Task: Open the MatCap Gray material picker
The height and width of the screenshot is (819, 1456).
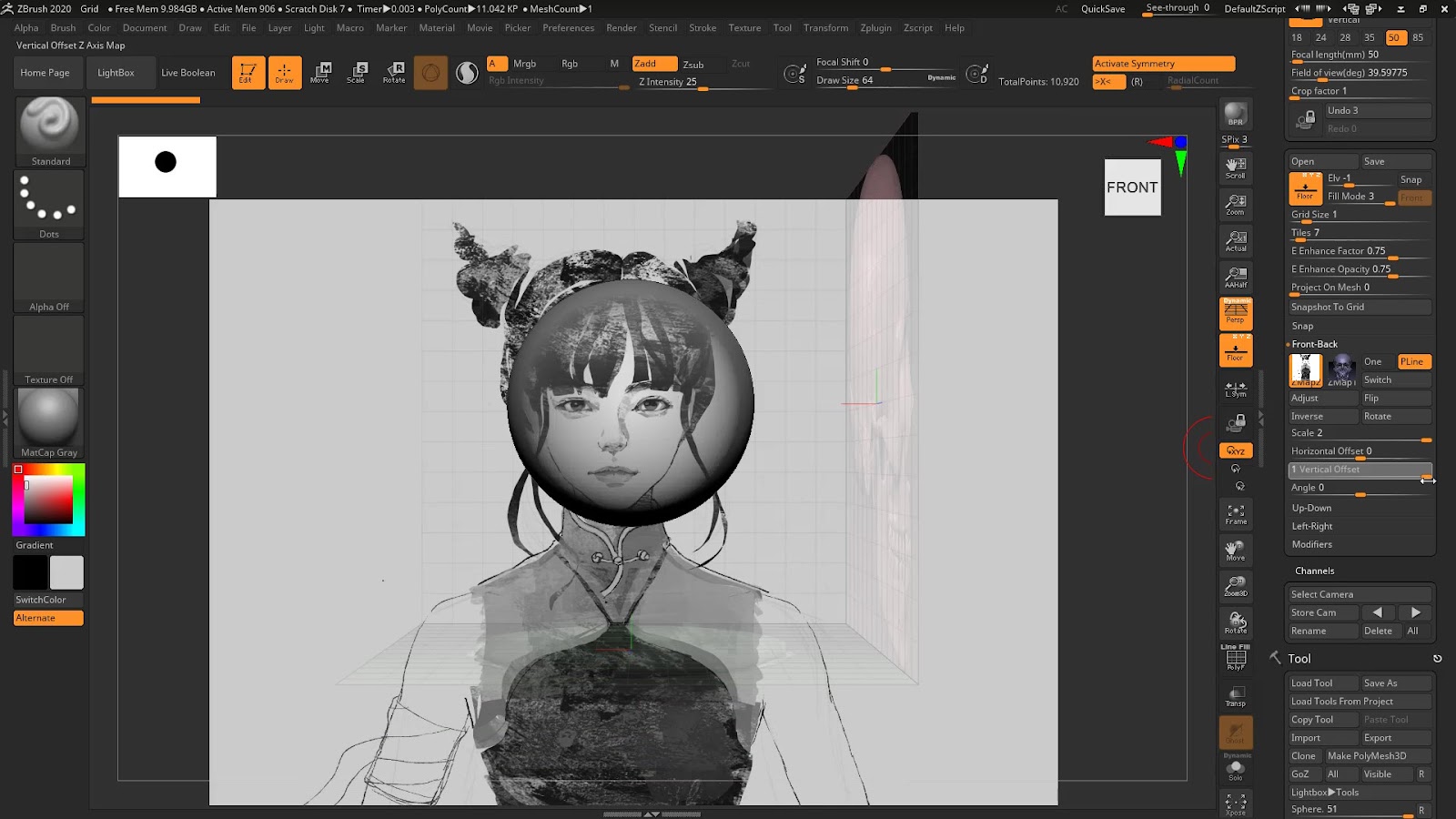Action: [49, 423]
